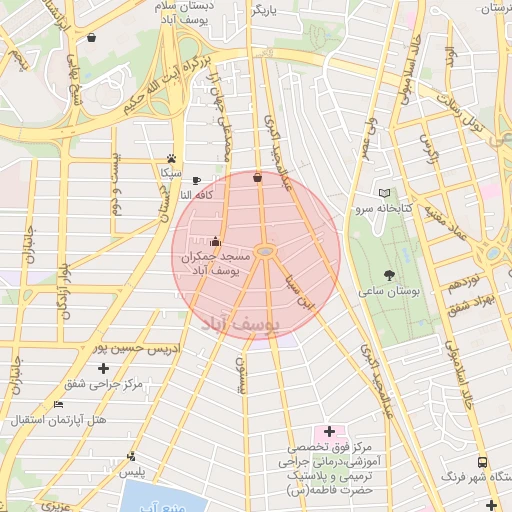The image size is (512, 512).
Task: Click the ابن سینا street label
Action: pyautogui.click(x=299, y=293)
